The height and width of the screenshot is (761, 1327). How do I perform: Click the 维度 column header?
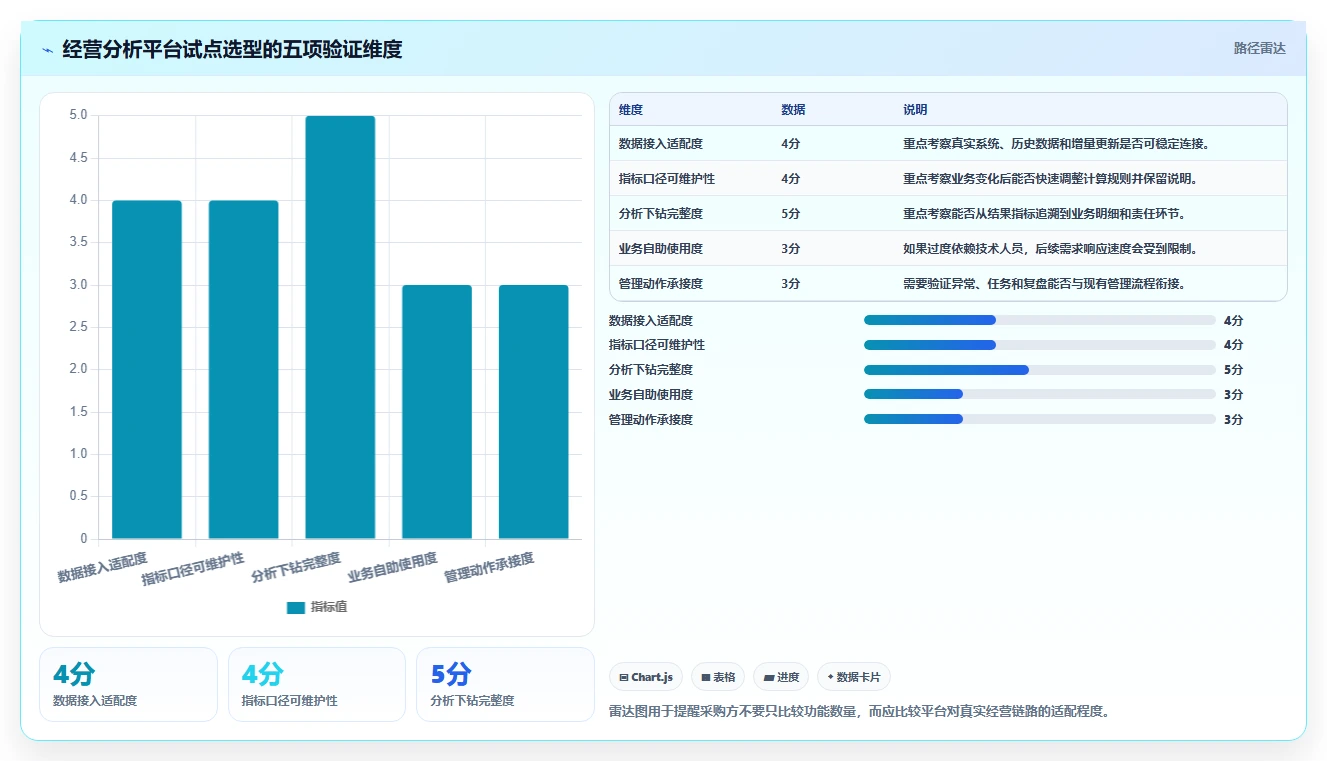[631, 110]
